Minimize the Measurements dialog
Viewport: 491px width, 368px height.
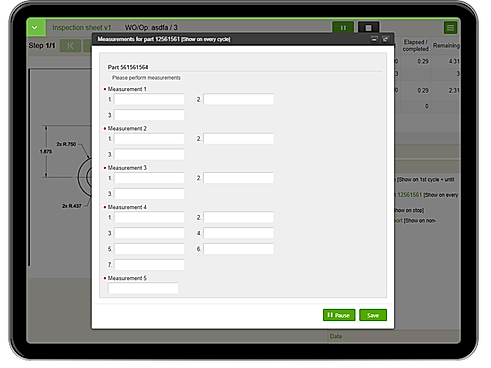click(374, 39)
